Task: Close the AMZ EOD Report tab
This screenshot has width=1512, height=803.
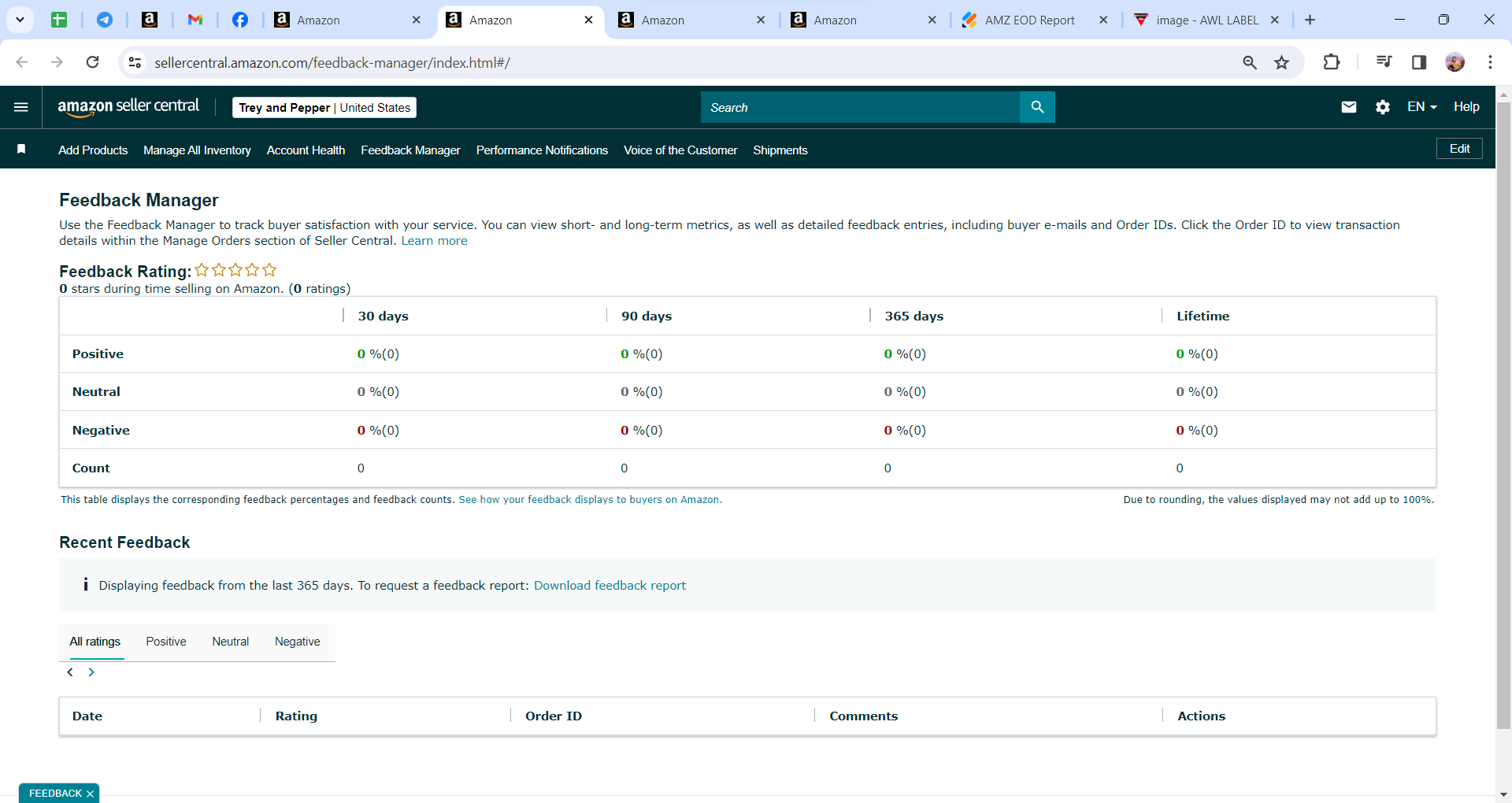Action: pyautogui.click(x=1103, y=20)
